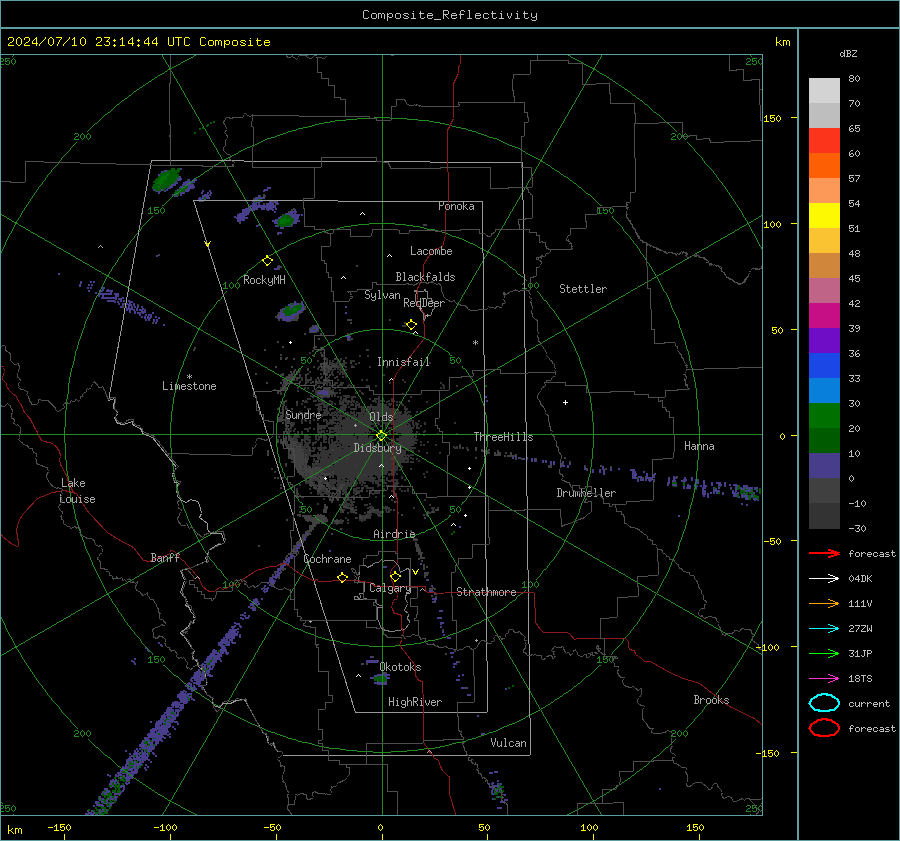Click the HighRiver town label

415,702
